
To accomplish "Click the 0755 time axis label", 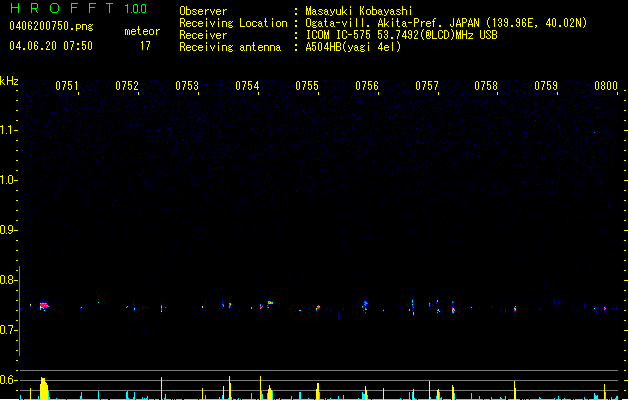I will [x=307, y=86].
